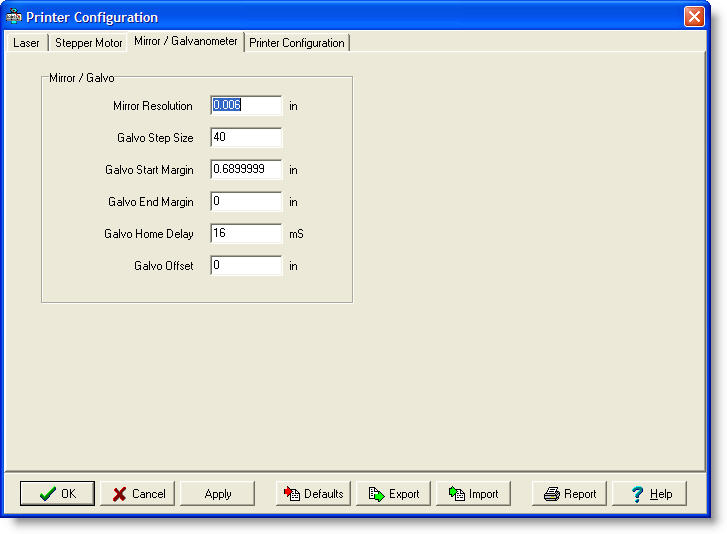The width and height of the screenshot is (727, 534).
Task: Click the blue question mark Help icon
Action: pos(638,494)
